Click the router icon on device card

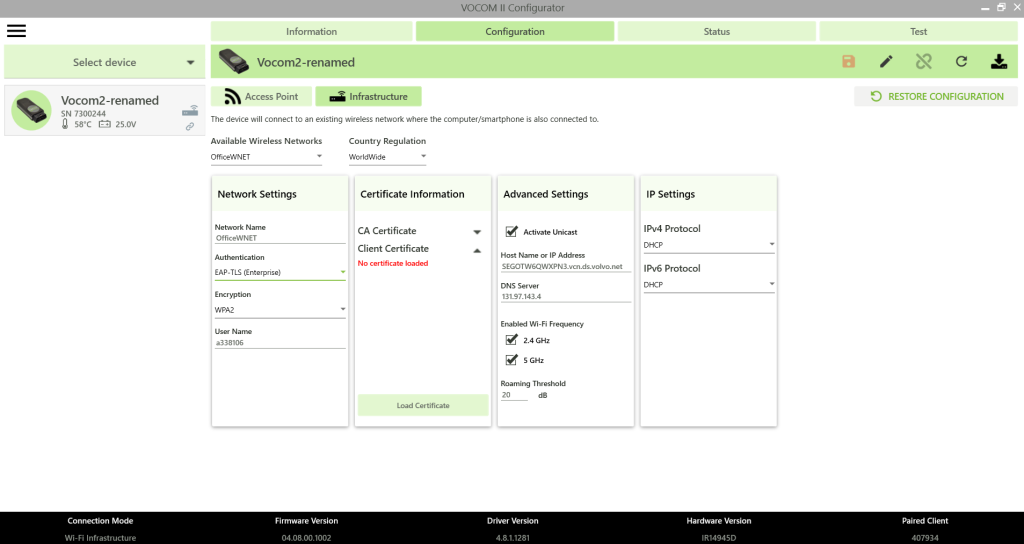190,110
